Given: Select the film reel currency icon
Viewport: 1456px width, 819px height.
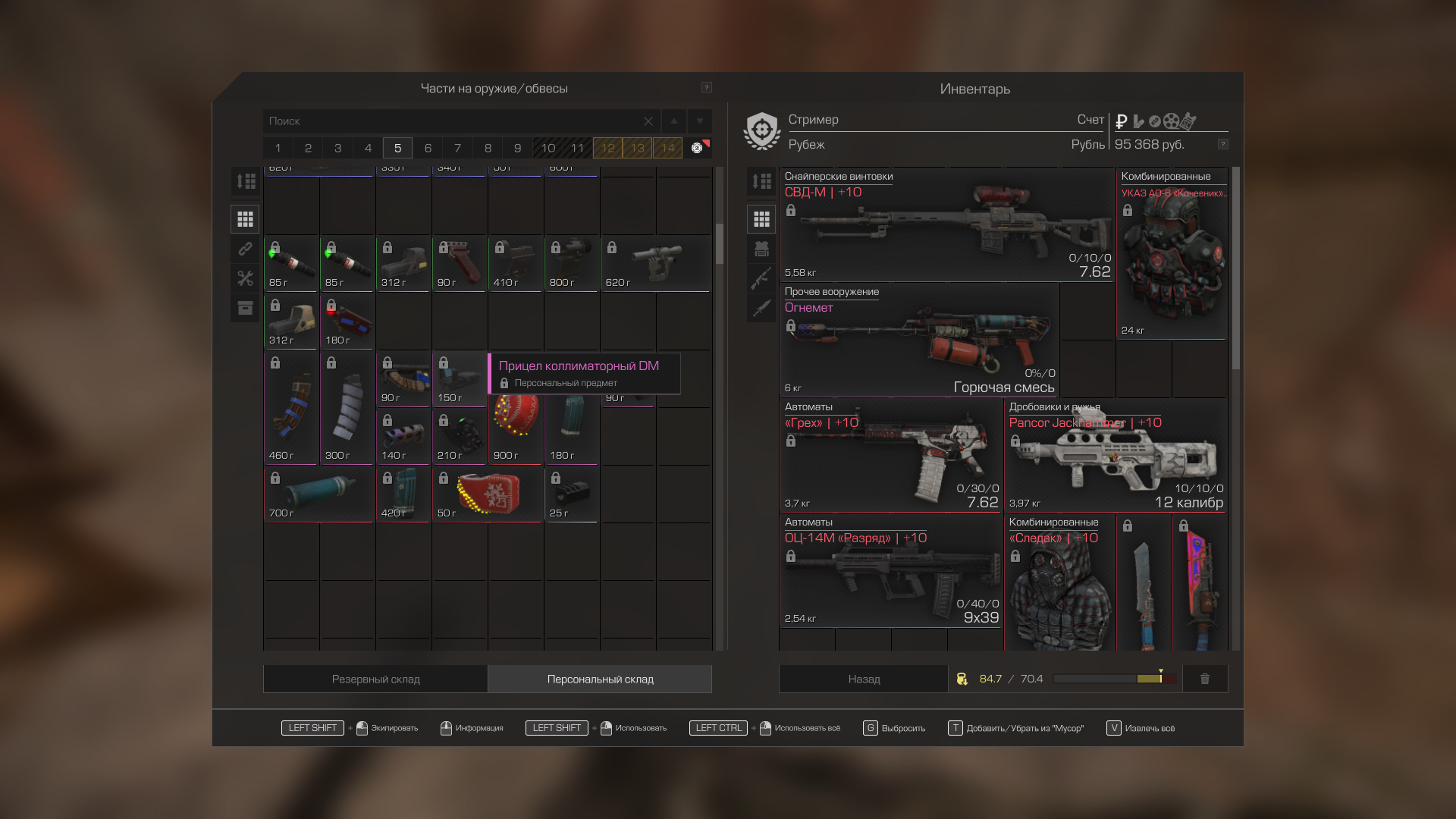Looking at the screenshot, I should (x=1171, y=121).
